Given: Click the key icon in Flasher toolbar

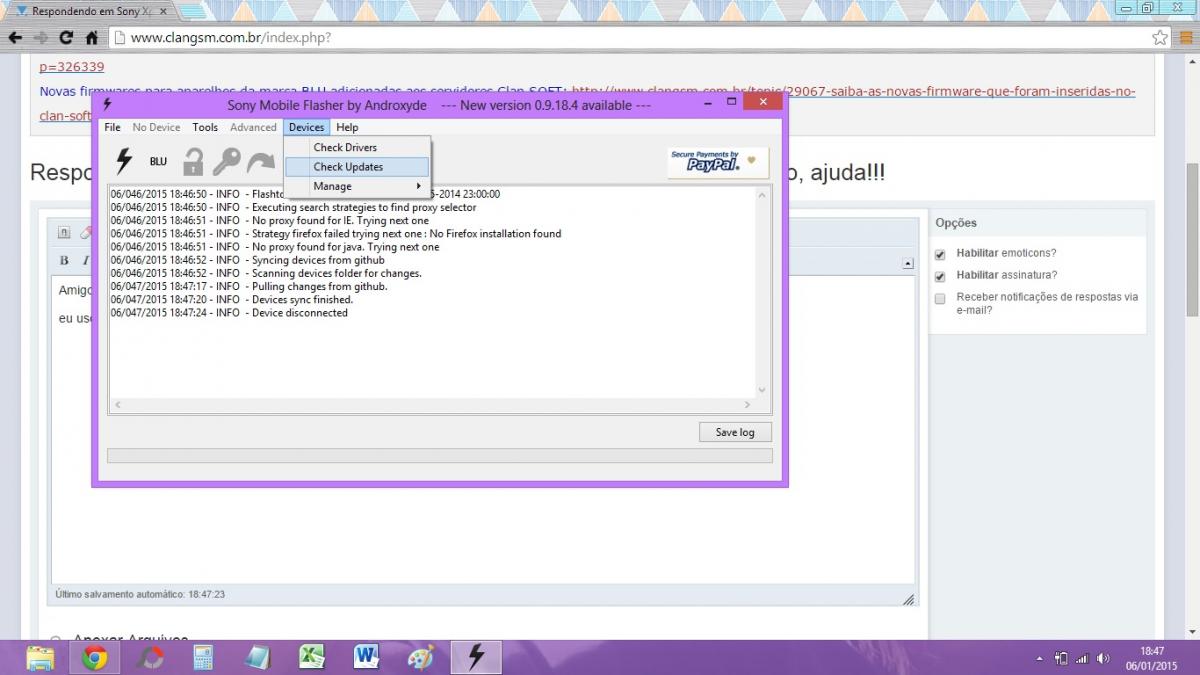Looking at the screenshot, I should coord(226,162).
